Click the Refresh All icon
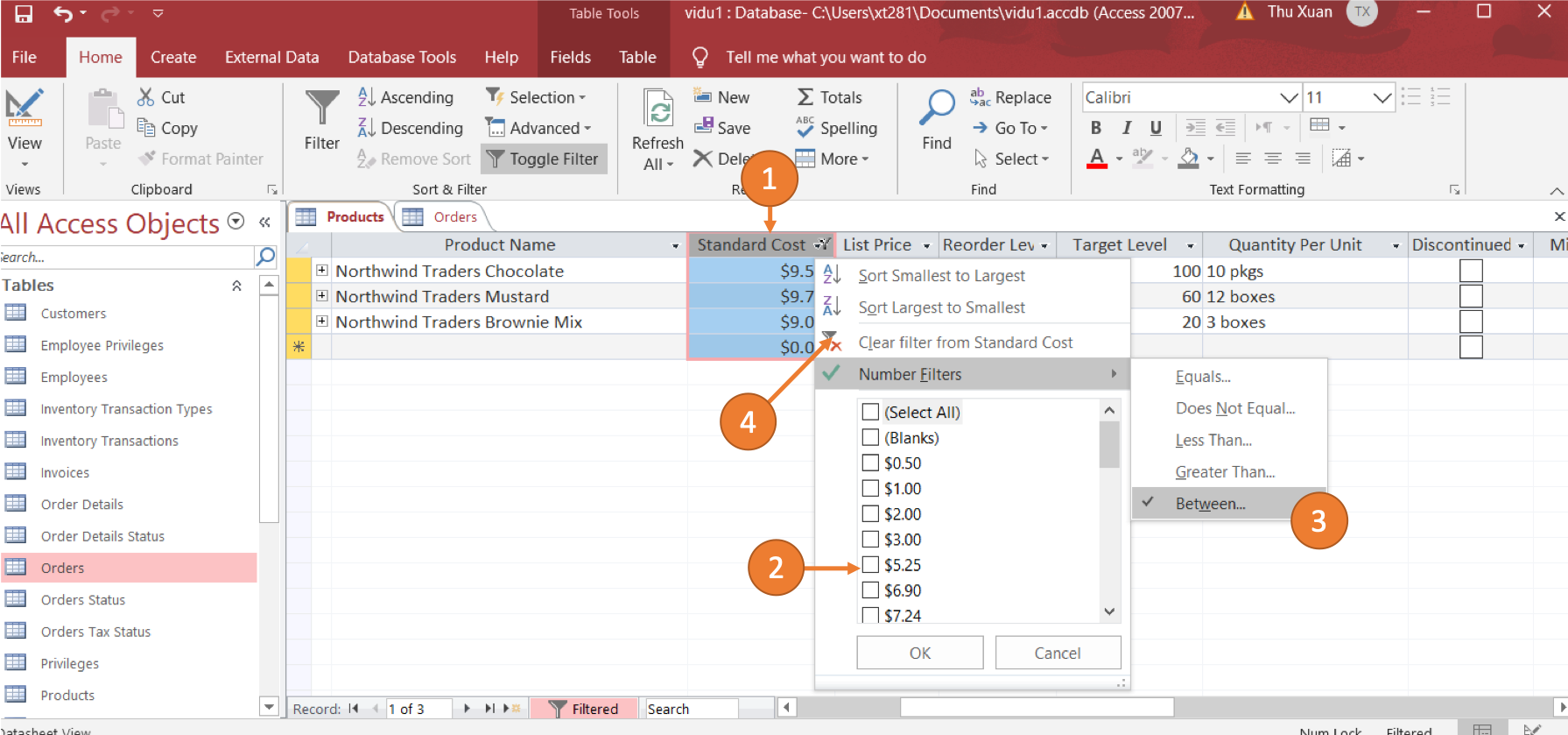 point(658,110)
